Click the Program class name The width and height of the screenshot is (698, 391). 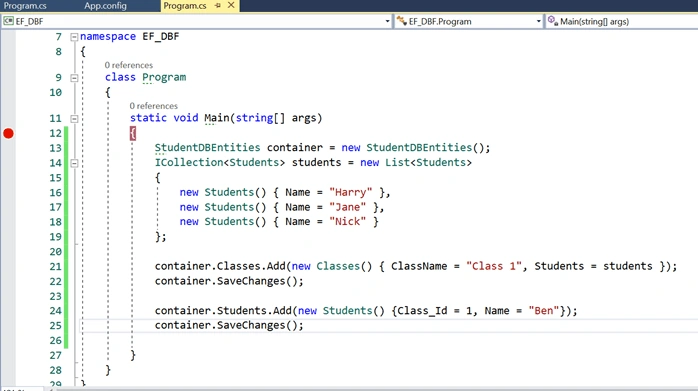pyautogui.click(x=164, y=77)
